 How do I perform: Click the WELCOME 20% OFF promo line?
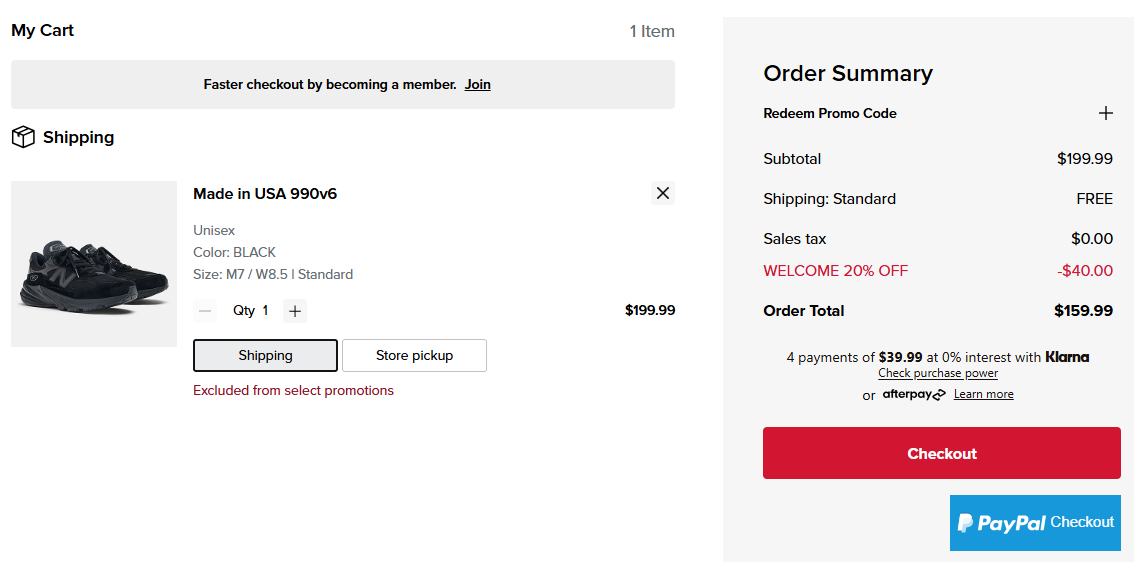tap(835, 270)
